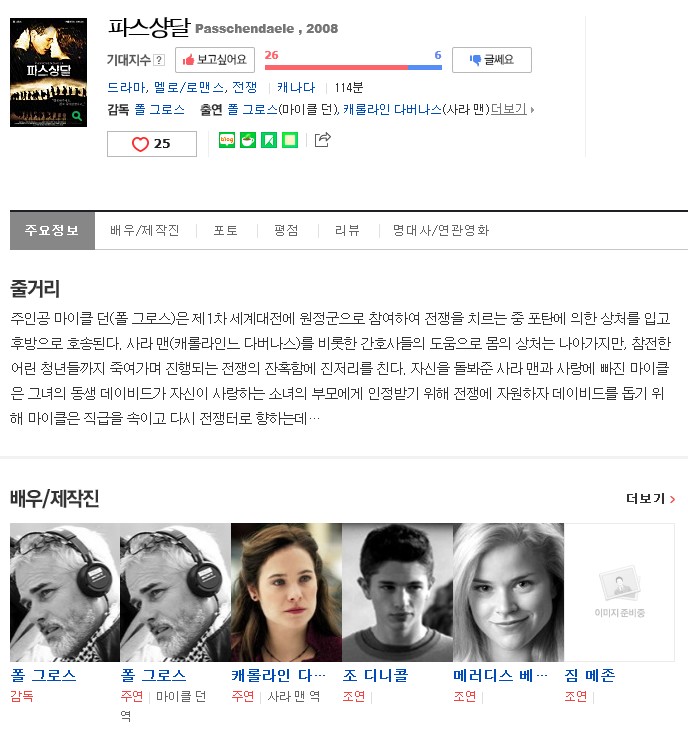Share via green cafe cup icon

coord(248,140)
